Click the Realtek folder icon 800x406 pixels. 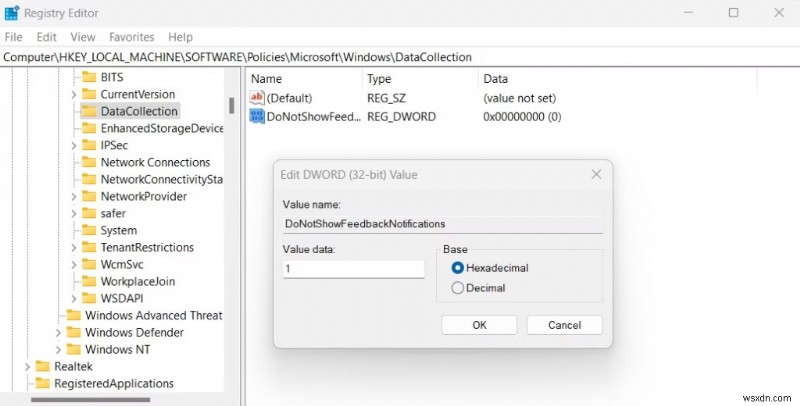[42, 366]
